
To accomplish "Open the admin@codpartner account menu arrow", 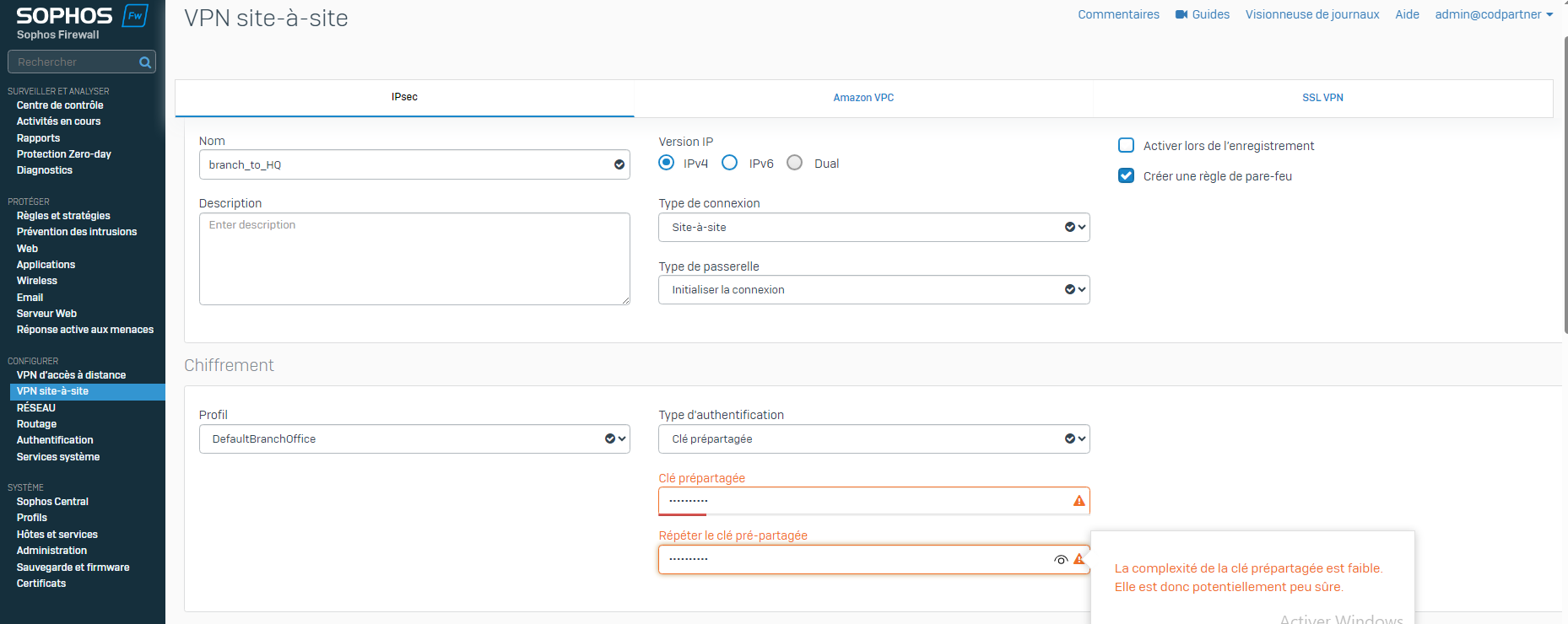I will pos(1549,14).
